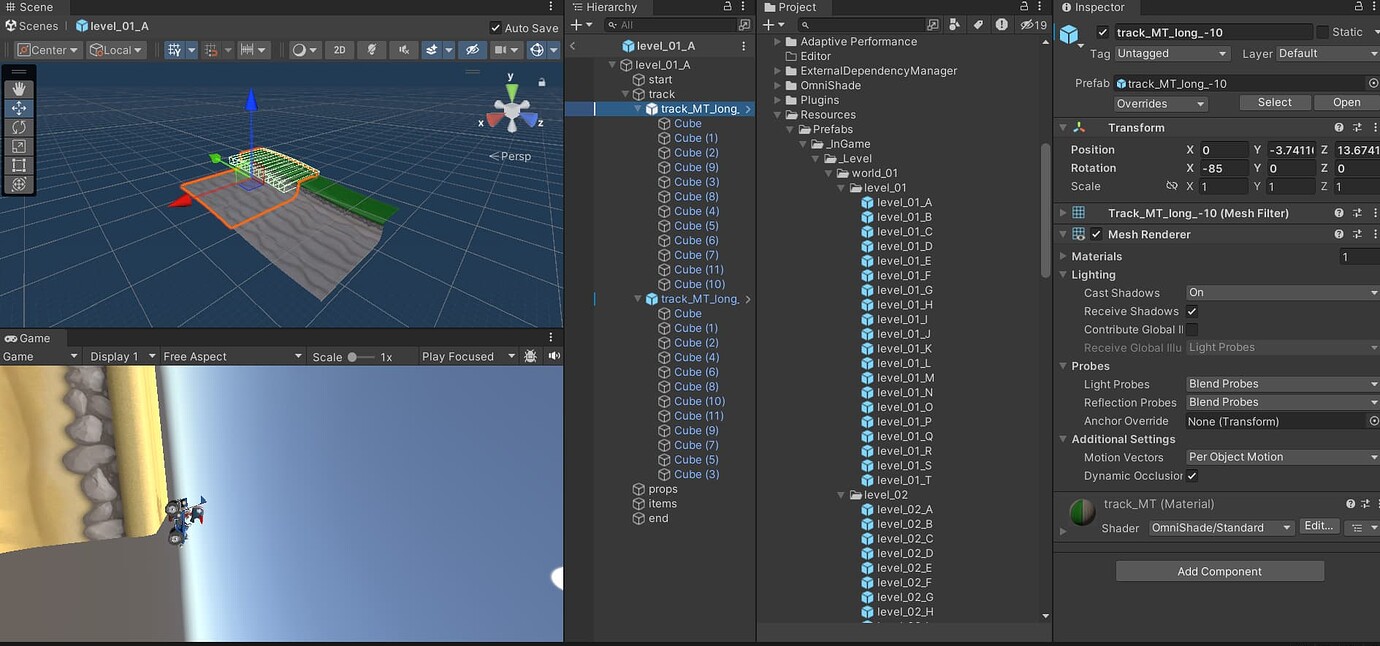Click the prefab Select button

(1275, 101)
